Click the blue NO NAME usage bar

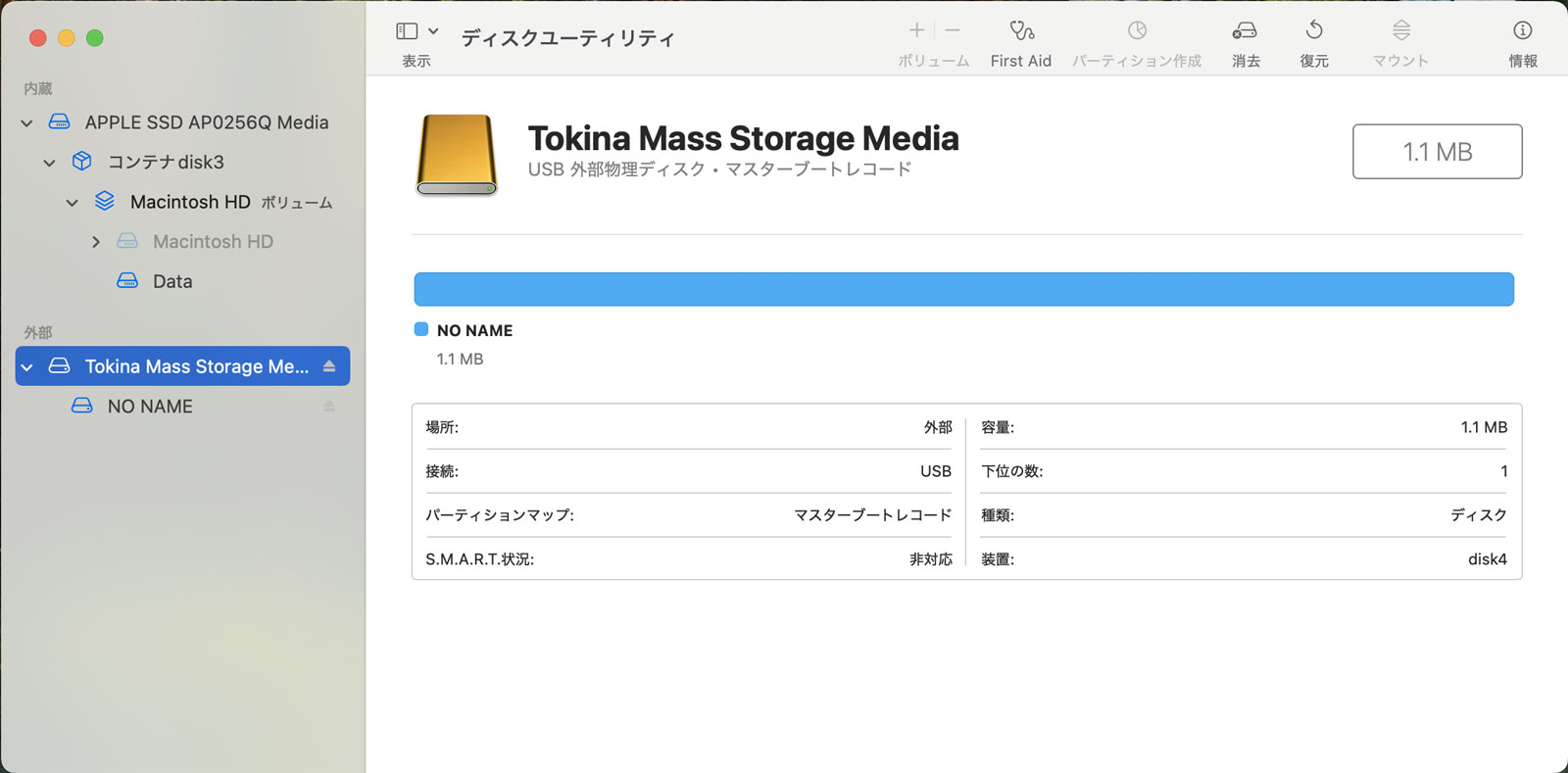[963, 289]
